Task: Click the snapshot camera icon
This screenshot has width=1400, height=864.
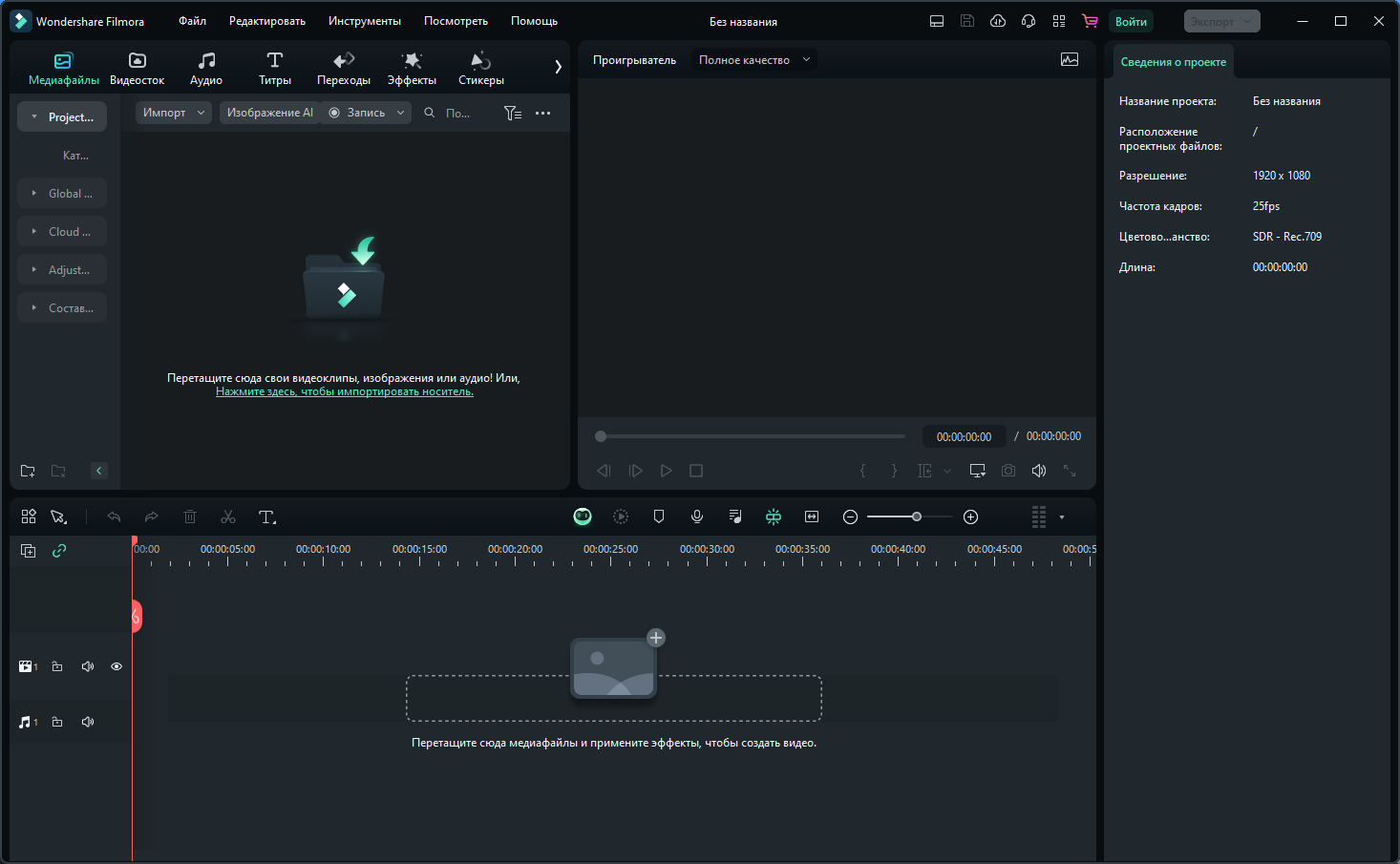Action: coord(1008,471)
